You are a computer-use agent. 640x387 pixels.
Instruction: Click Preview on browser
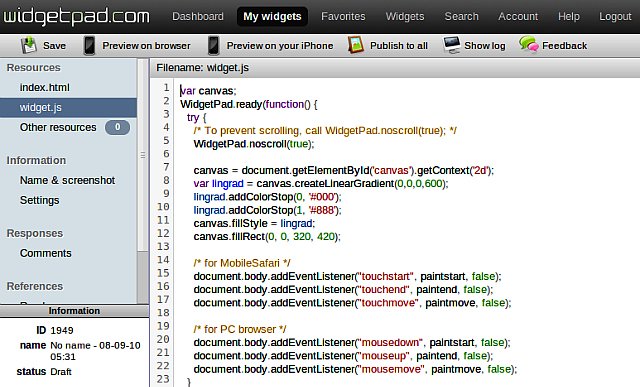click(147, 46)
